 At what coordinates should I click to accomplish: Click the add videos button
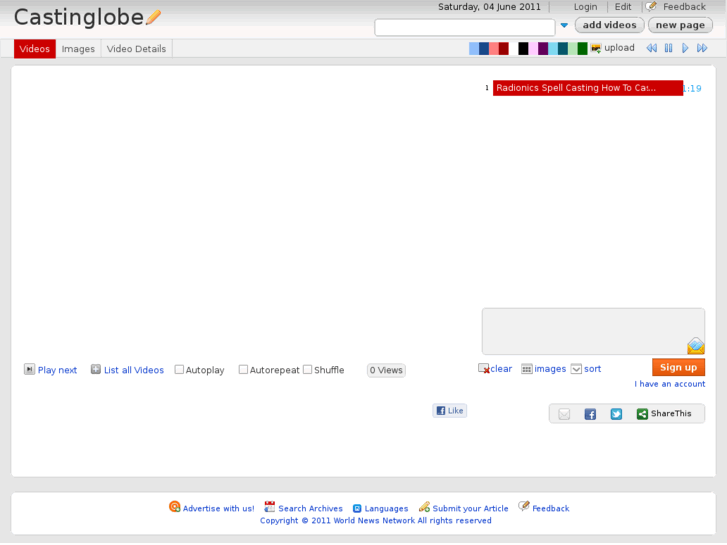(609, 25)
